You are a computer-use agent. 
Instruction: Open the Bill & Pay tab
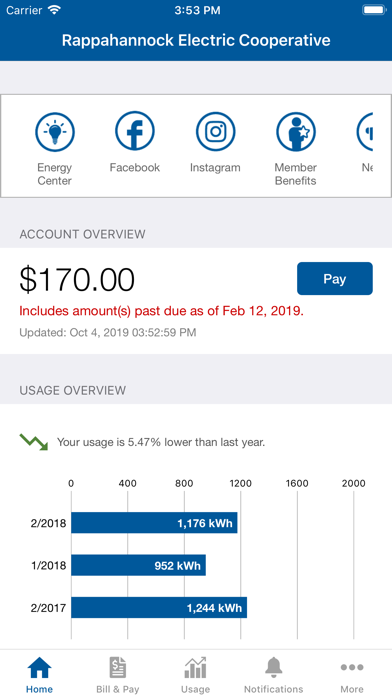[x=118, y=675]
